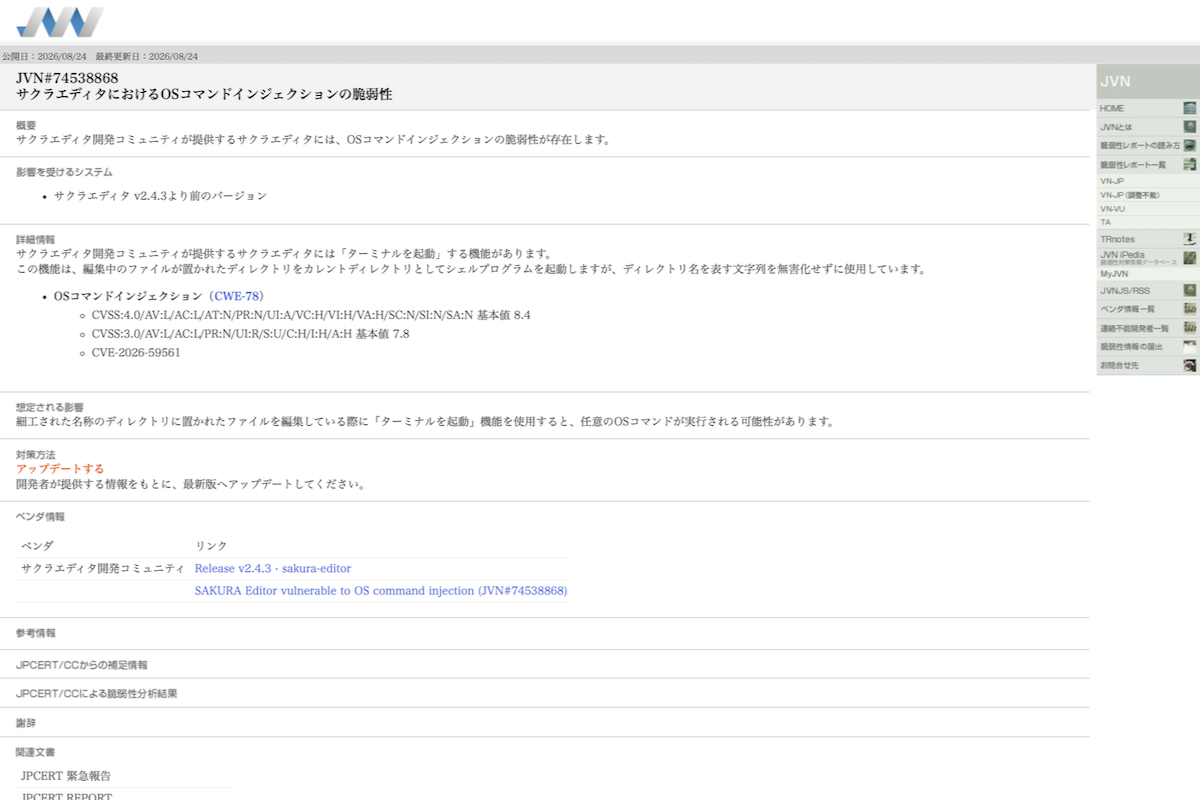1200x800 pixels.
Task: Click the title サクラエディタにおけるOSコマンドインジェクションの脆弱性
Action: point(204,95)
